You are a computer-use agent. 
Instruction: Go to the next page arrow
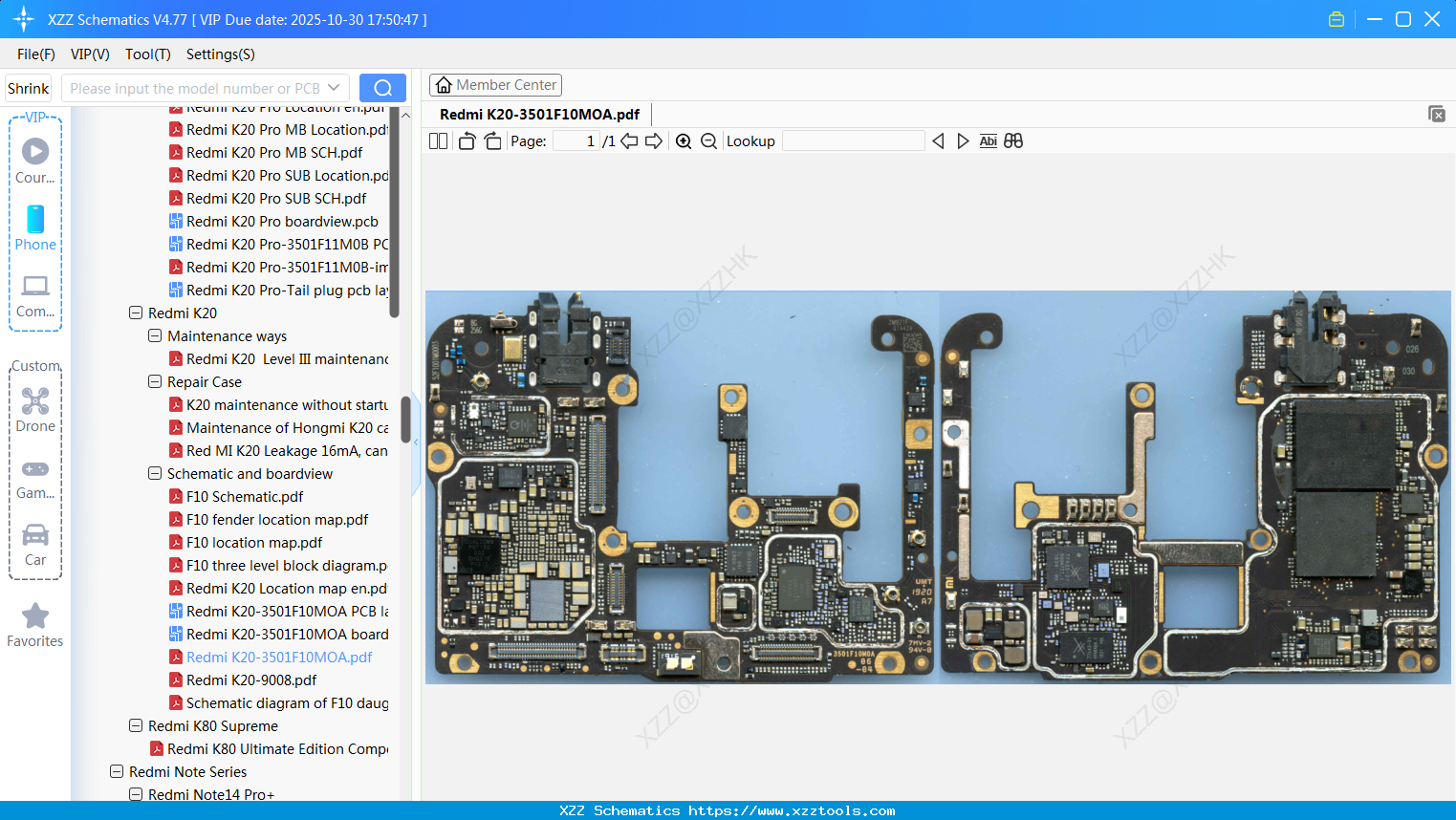point(654,141)
